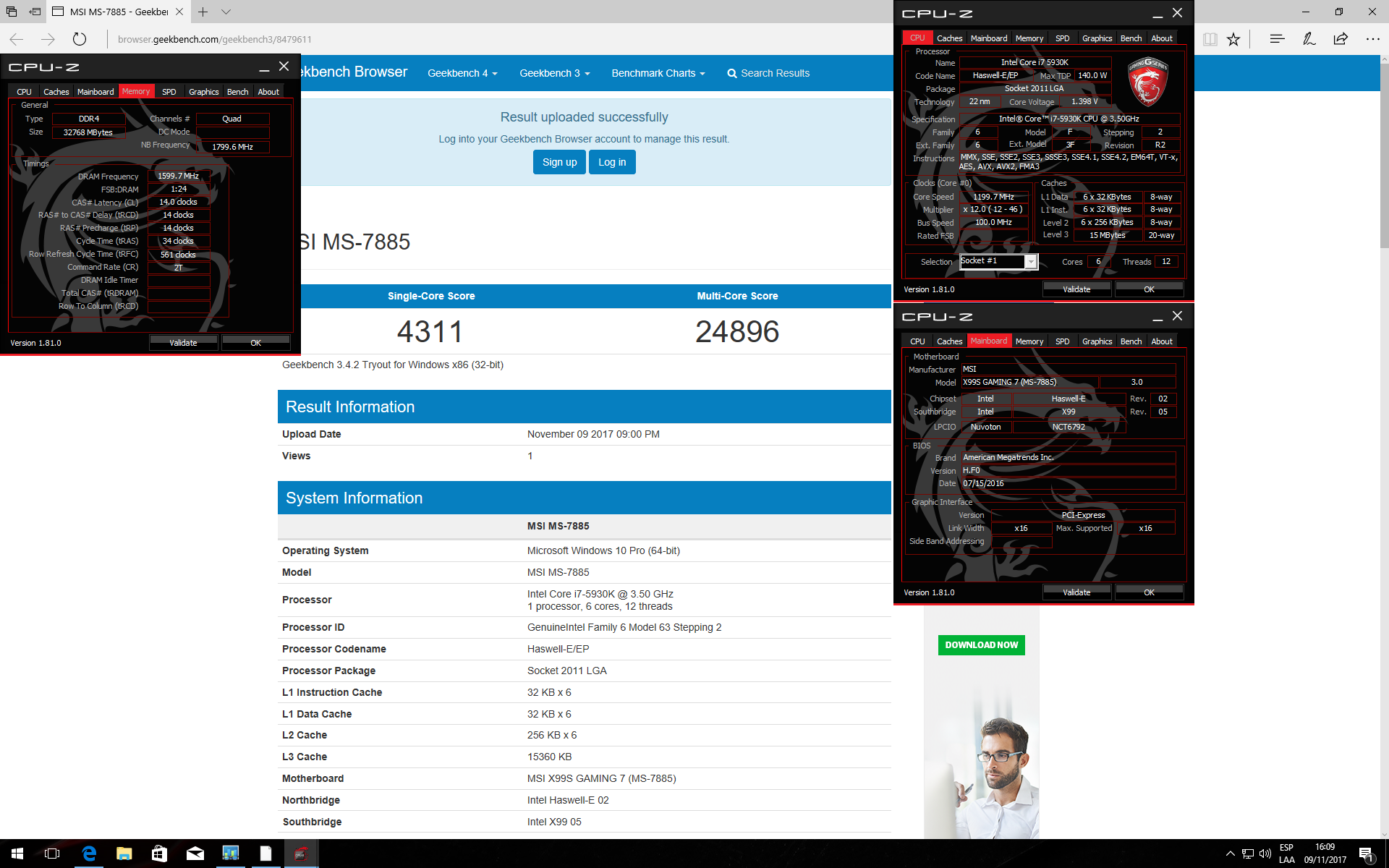Open the blank document taskbar icon
The image size is (1389, 868).
(266, 854)
